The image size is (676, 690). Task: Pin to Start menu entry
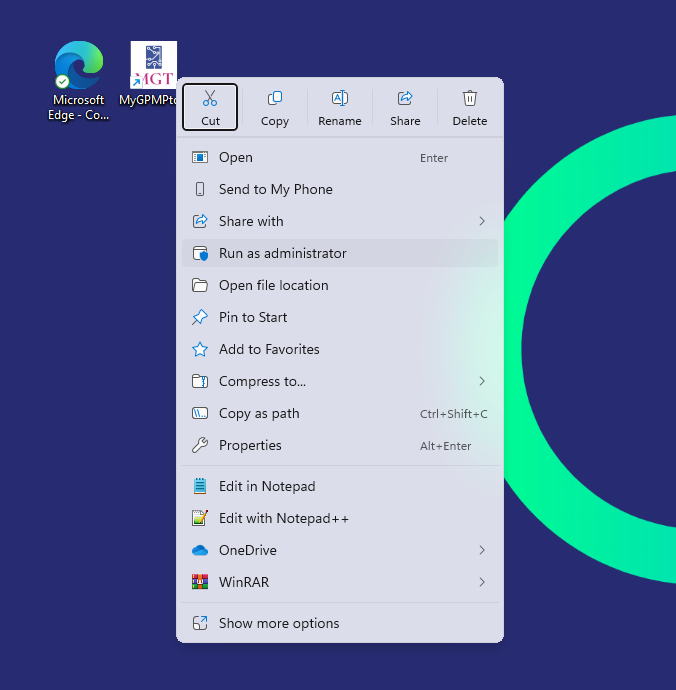click(253, 317)
